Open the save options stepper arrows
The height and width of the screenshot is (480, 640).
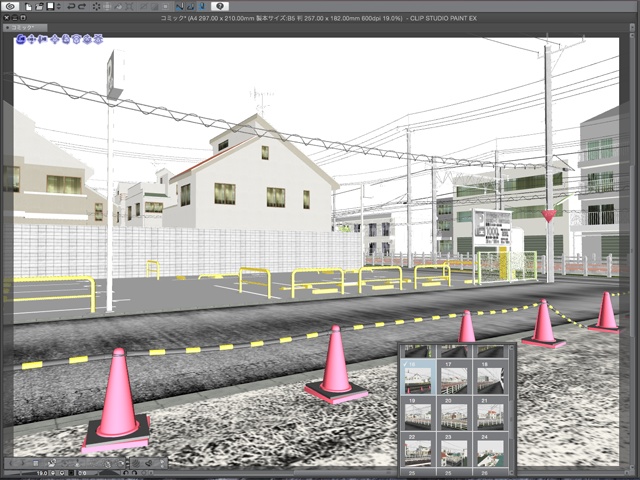coord(59,7)
